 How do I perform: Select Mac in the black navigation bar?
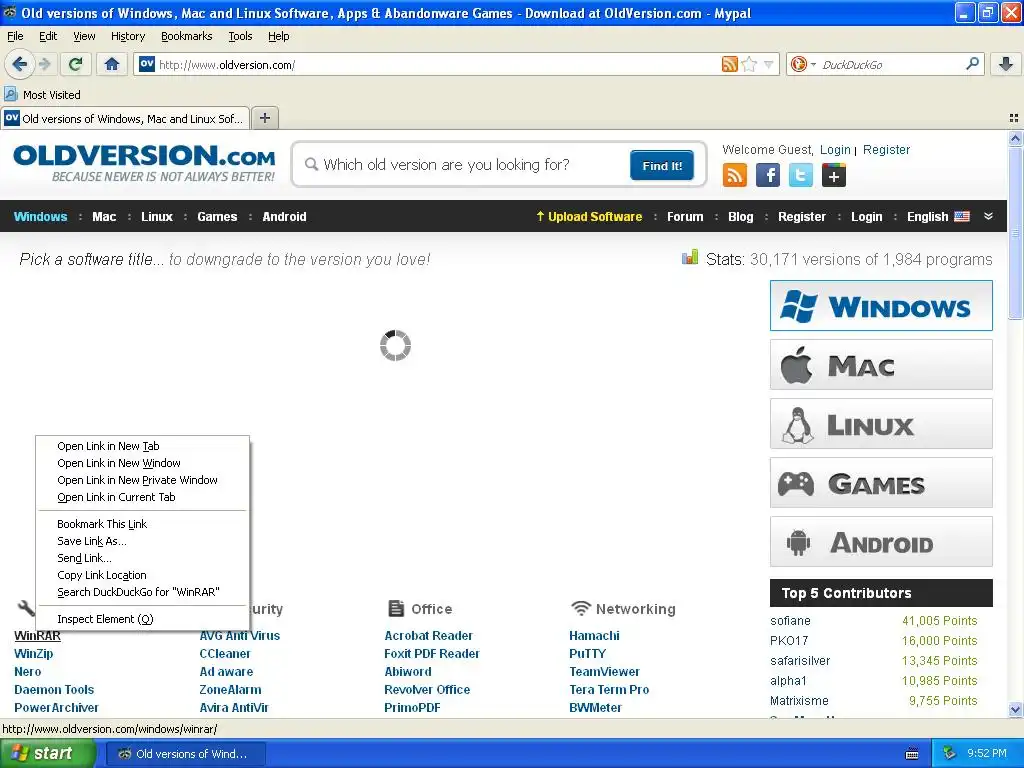(104, 216)
